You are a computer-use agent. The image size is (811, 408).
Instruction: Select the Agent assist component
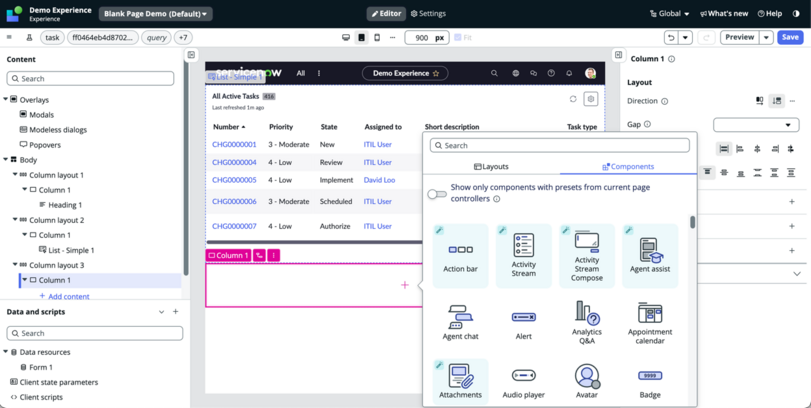(650, 256)
